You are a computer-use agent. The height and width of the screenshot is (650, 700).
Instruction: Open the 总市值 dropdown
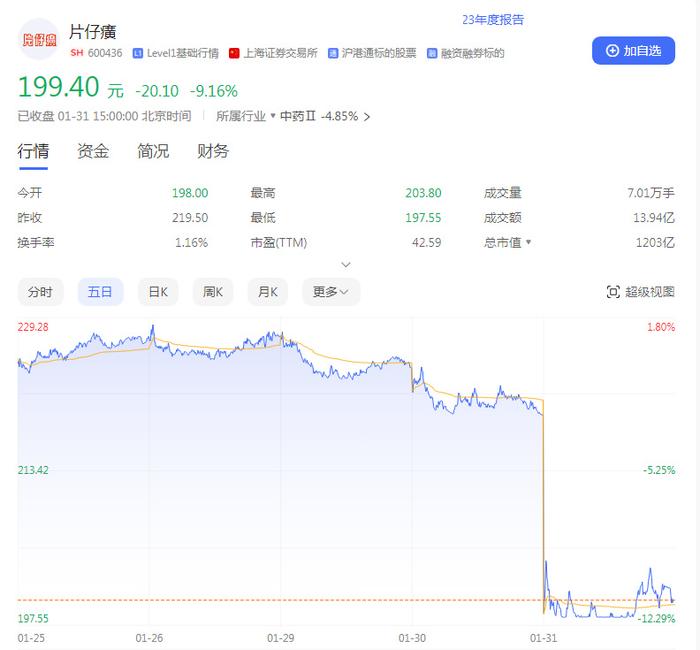click(507, 242)
